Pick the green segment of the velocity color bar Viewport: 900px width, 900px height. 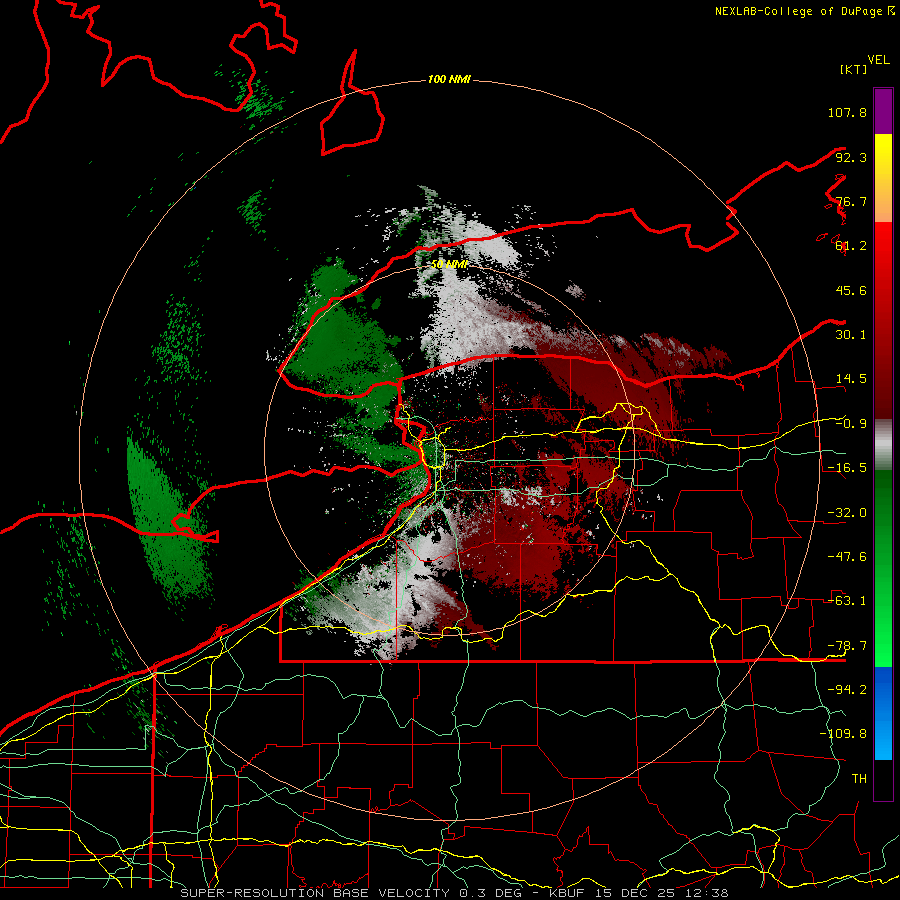tap(883, 568)
